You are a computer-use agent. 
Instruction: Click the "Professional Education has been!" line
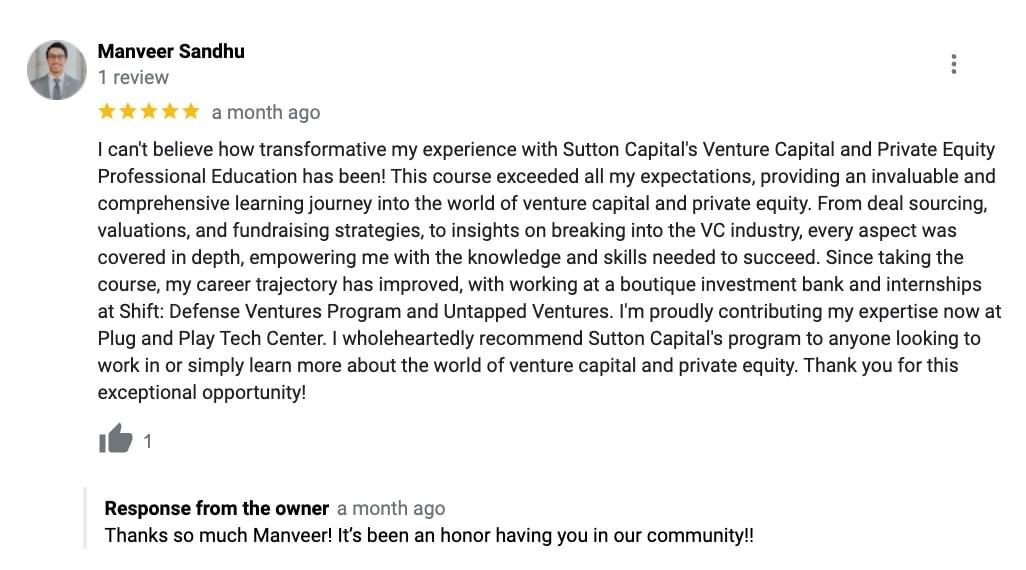click(x=546, y=177)
